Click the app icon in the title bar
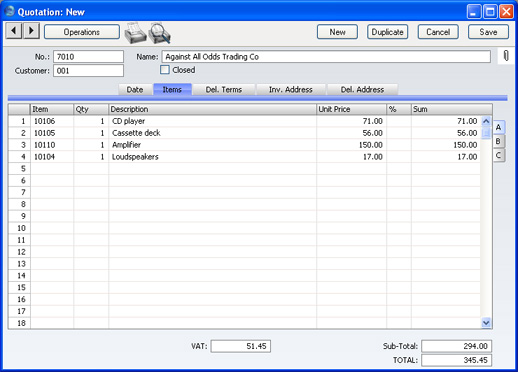 click(x=9, y=11)
